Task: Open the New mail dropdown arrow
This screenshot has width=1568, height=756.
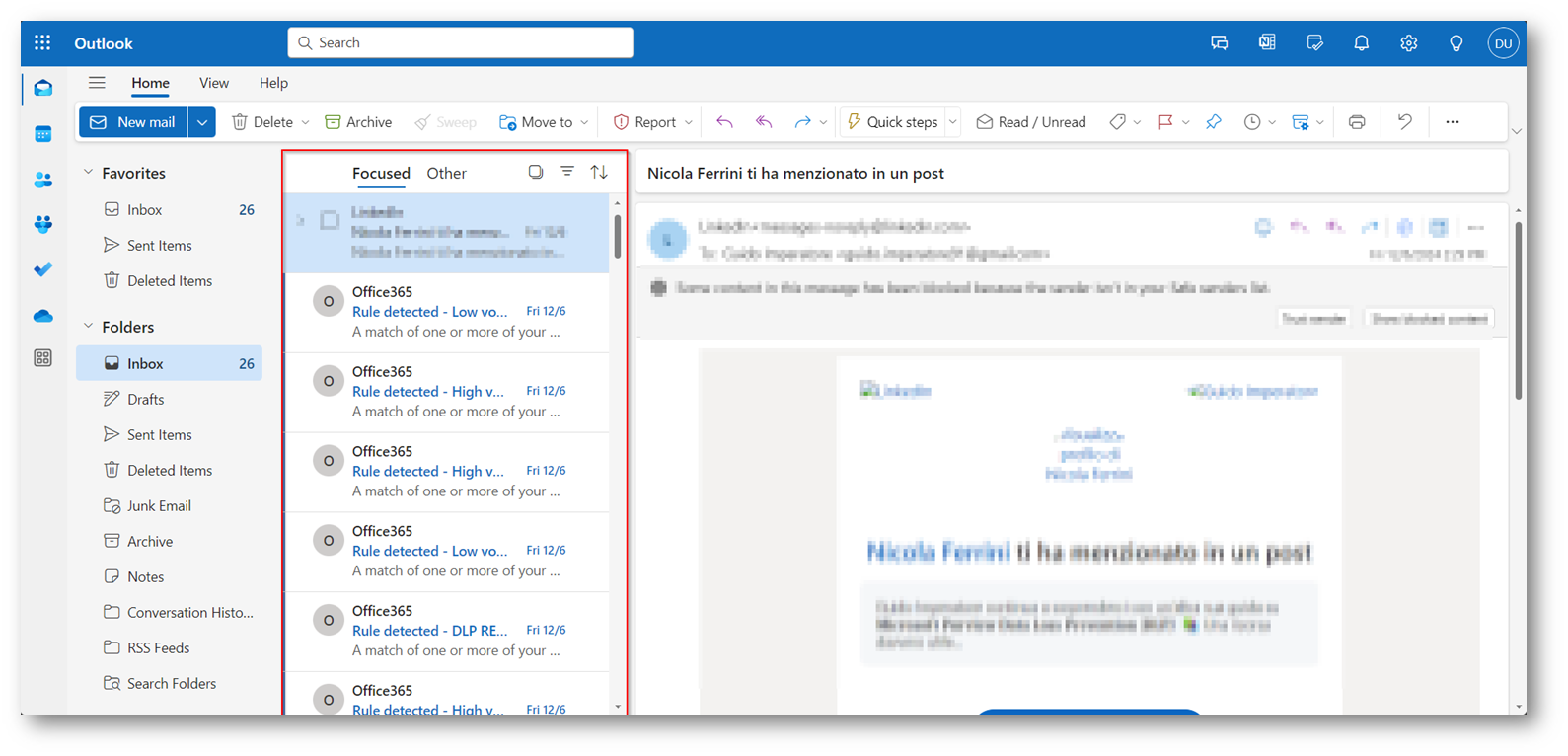Action: pos(201,122)
